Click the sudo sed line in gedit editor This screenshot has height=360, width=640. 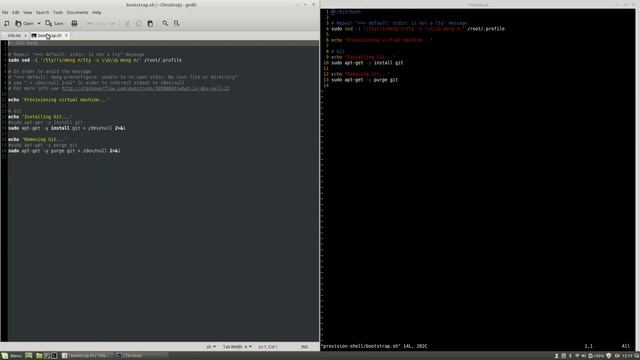(95, 60)
